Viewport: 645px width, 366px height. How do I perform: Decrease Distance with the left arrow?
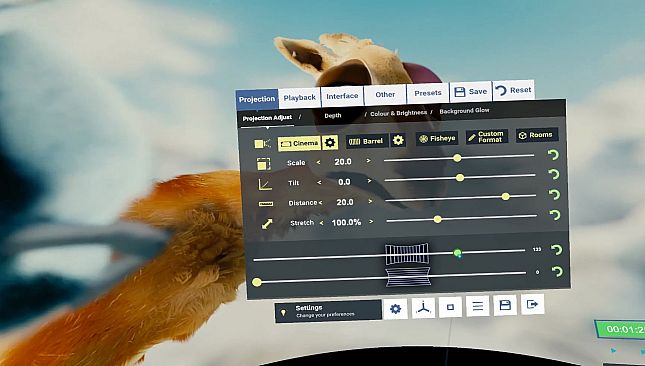coord(320,202)
